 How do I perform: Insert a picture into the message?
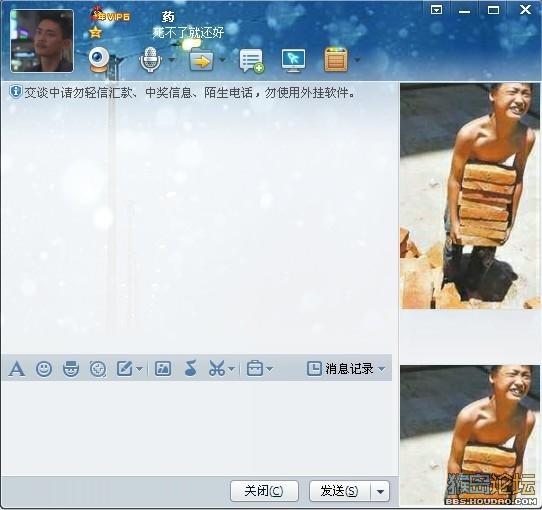(163, 369)
